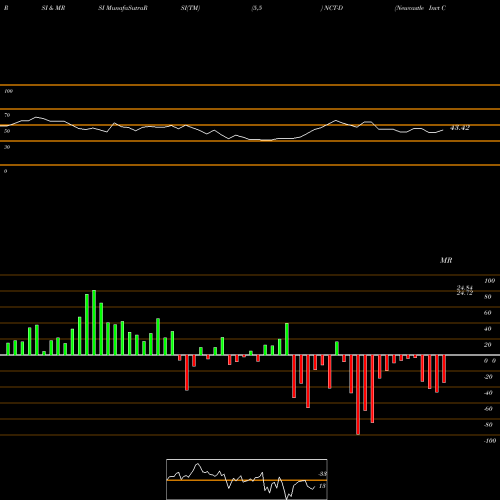Click the 24.84 value near the MR axis

point(465,288)
